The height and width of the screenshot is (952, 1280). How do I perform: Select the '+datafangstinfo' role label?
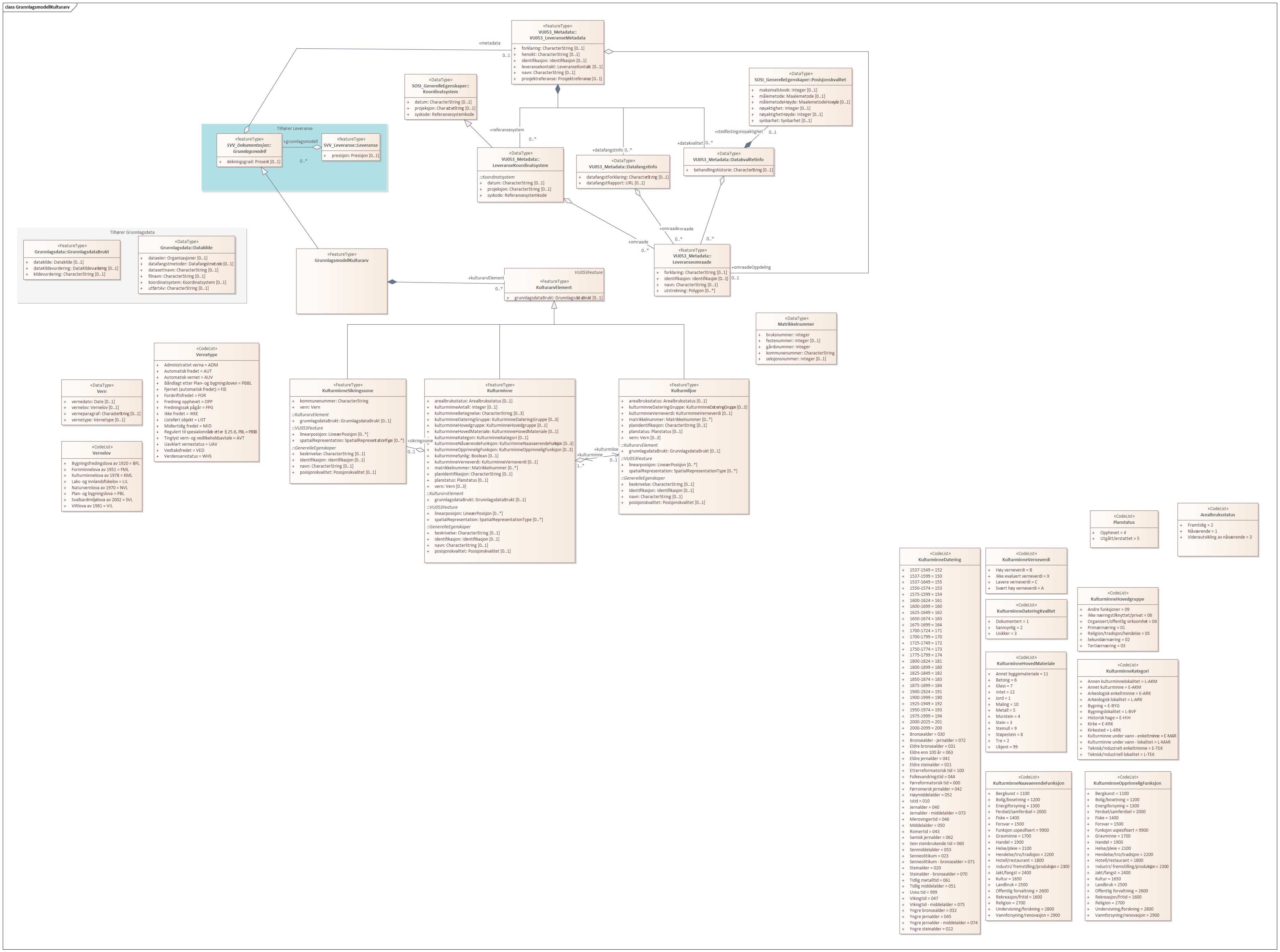click(607, 150)
